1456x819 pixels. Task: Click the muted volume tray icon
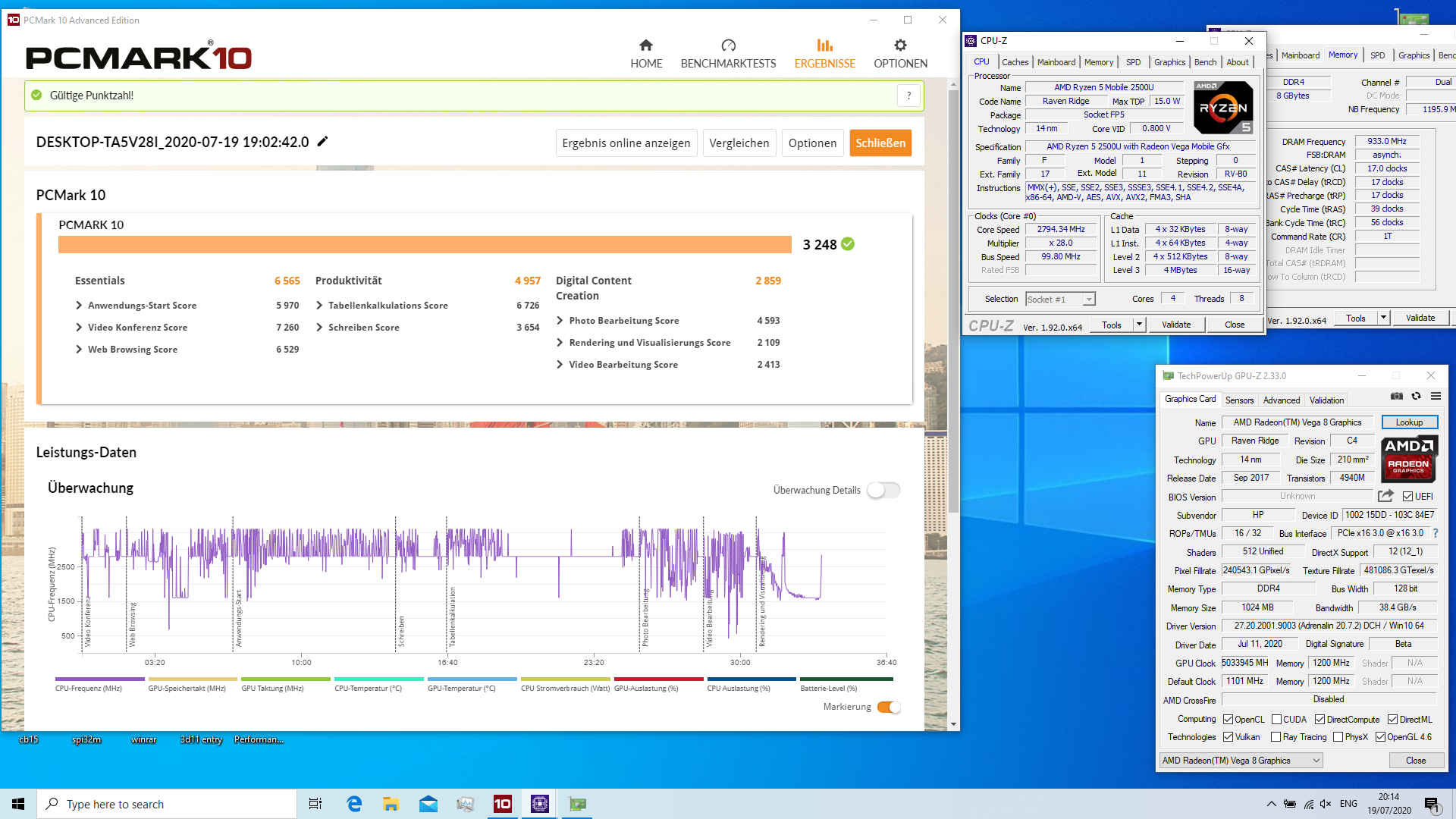pos(1325,804)
